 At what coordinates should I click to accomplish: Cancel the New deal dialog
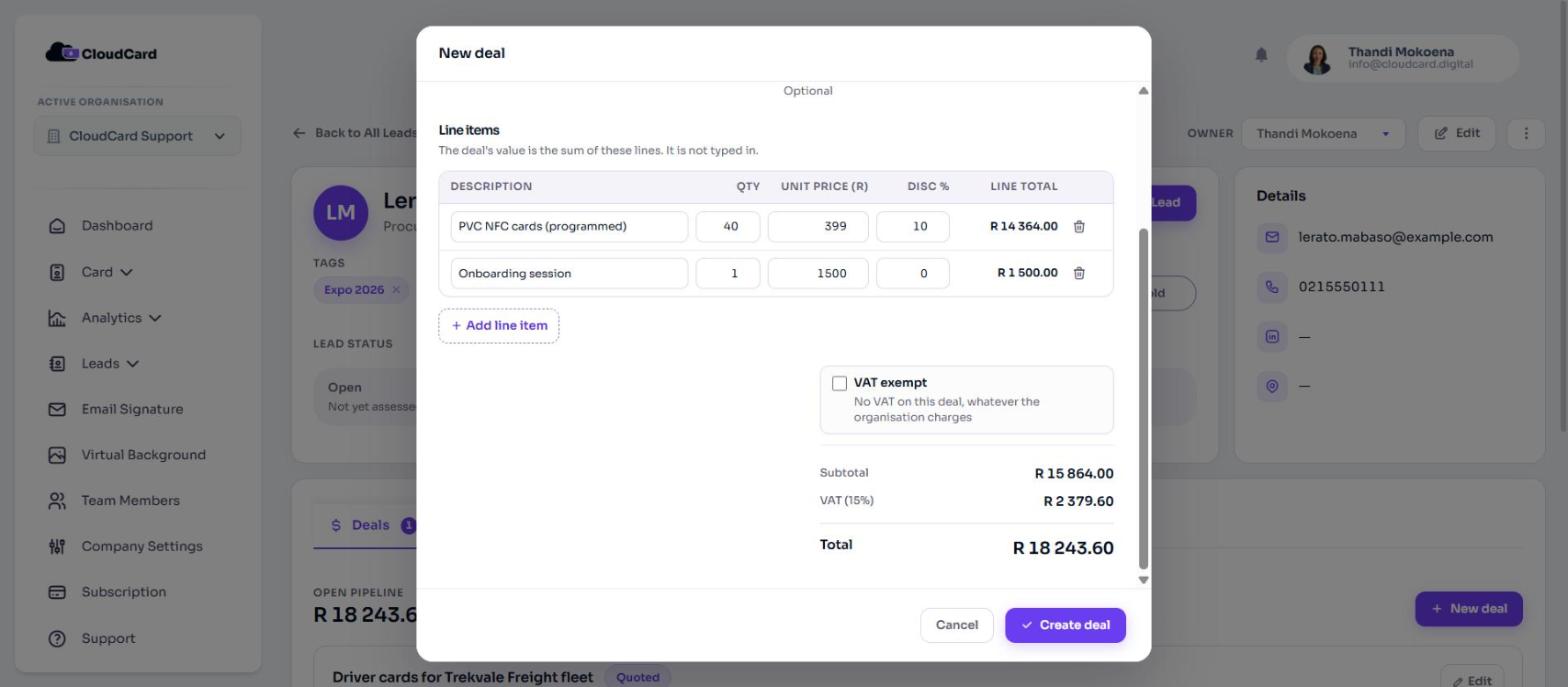(957, 625)
